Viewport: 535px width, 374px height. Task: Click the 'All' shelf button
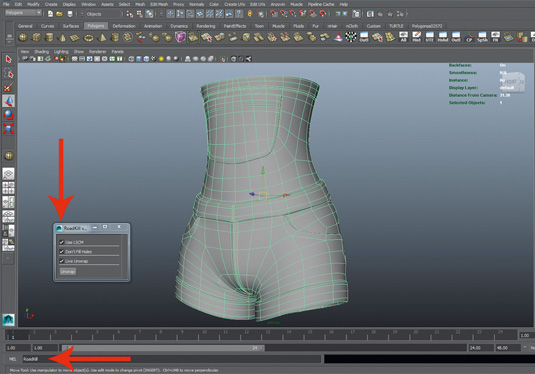click(403, 37)
